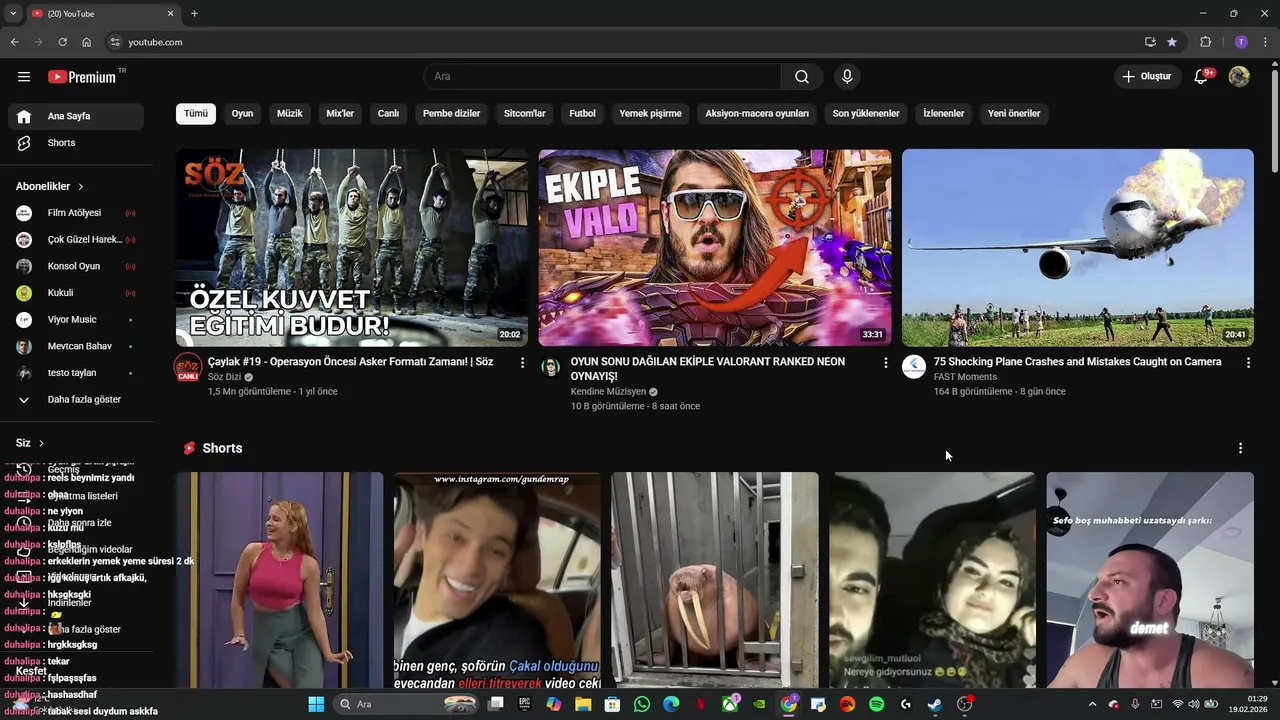Expand the Siz section chevron
The image size is (1280, 720).
click(x=41, y=443)
